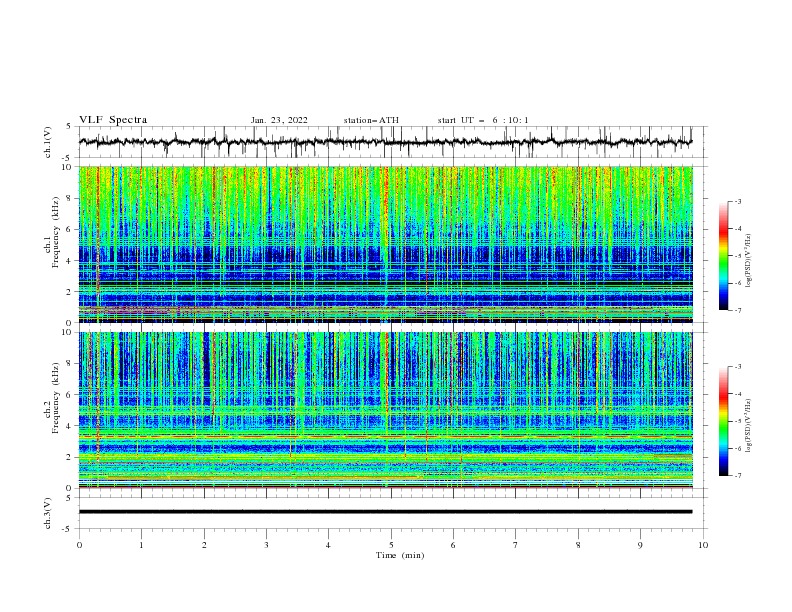Click the 'VLF Spectra' title text
Screen dimensions: 792x612
pos(113,120)
